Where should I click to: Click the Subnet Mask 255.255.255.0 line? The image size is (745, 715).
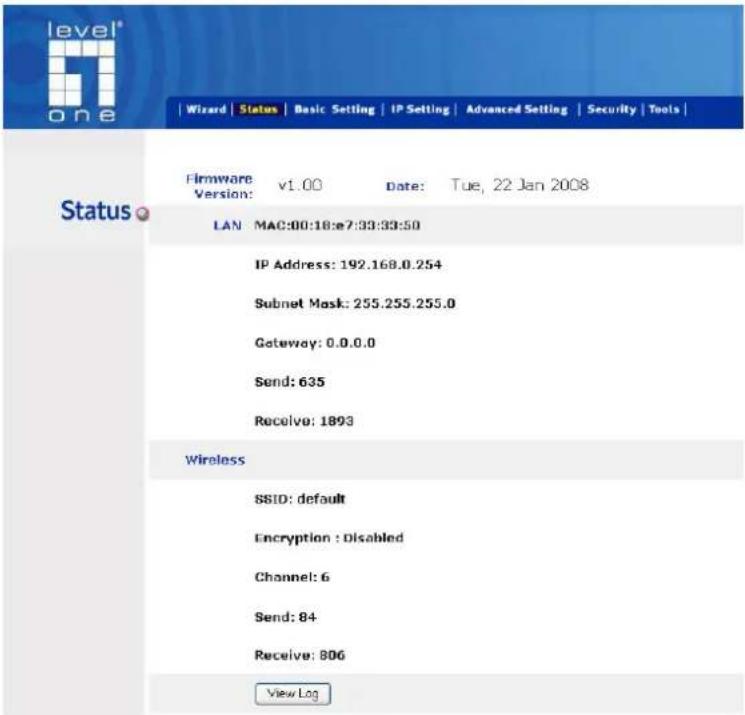pyautogui.click(x=355, y=304)
